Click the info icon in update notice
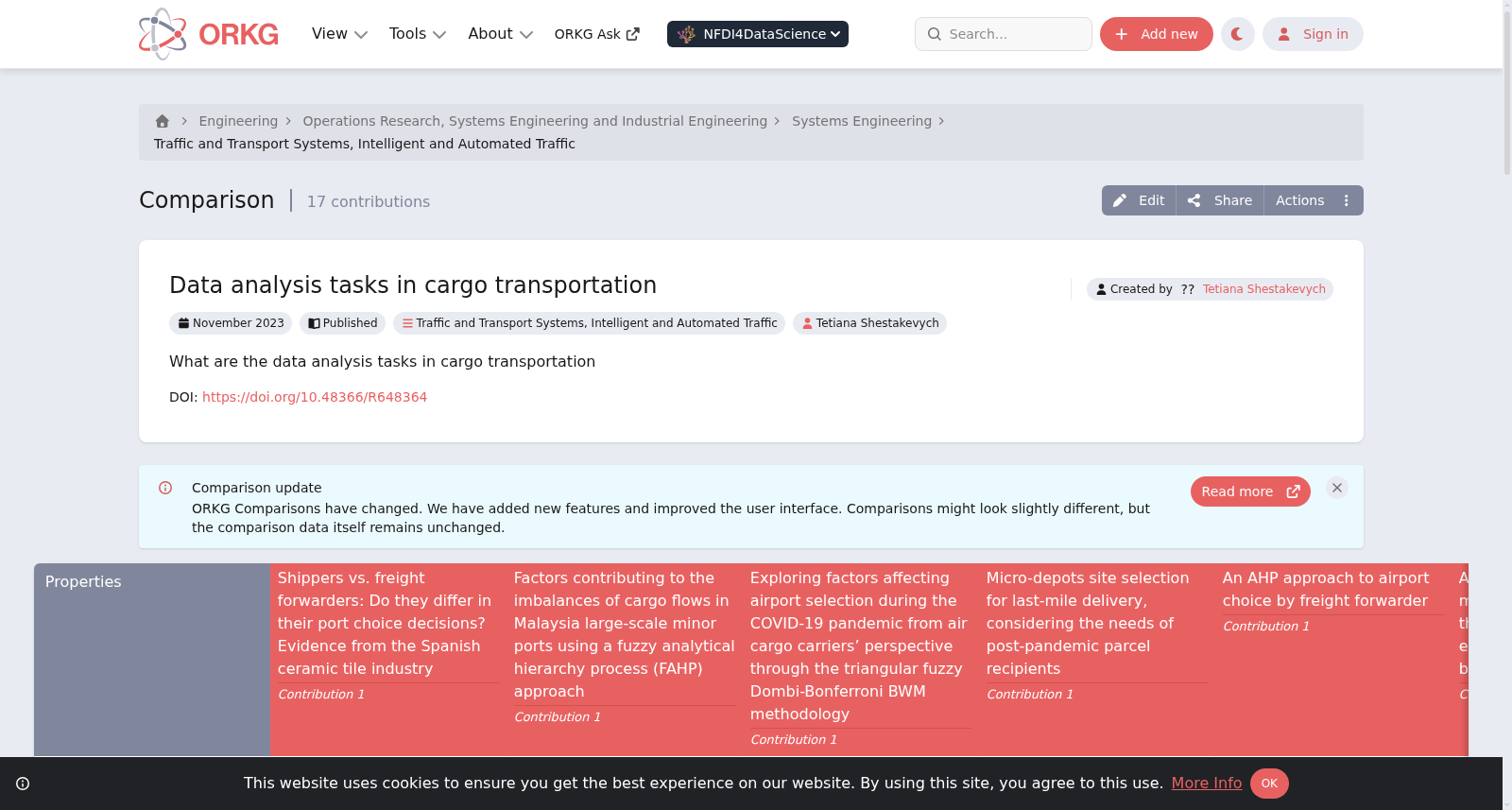 point(165,488)
